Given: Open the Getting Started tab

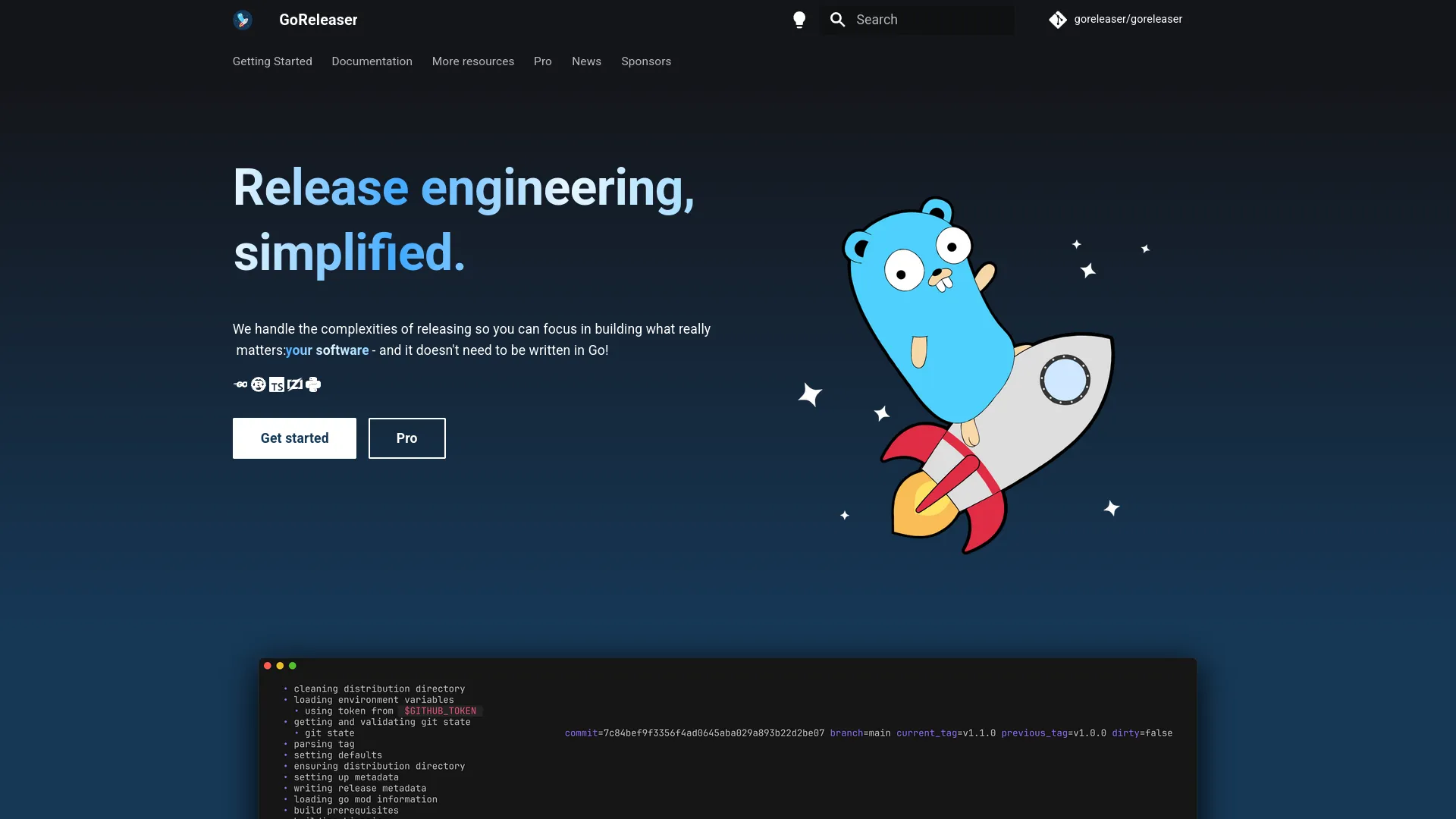Looking at the screenshot, I should point(272,61).
